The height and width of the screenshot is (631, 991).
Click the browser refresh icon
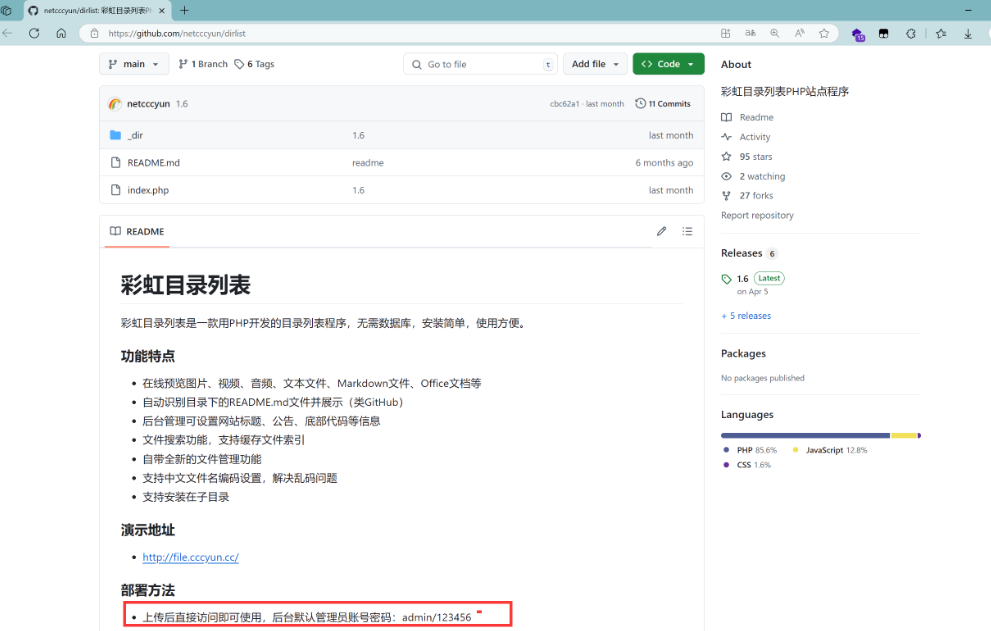tap(34, 33)
